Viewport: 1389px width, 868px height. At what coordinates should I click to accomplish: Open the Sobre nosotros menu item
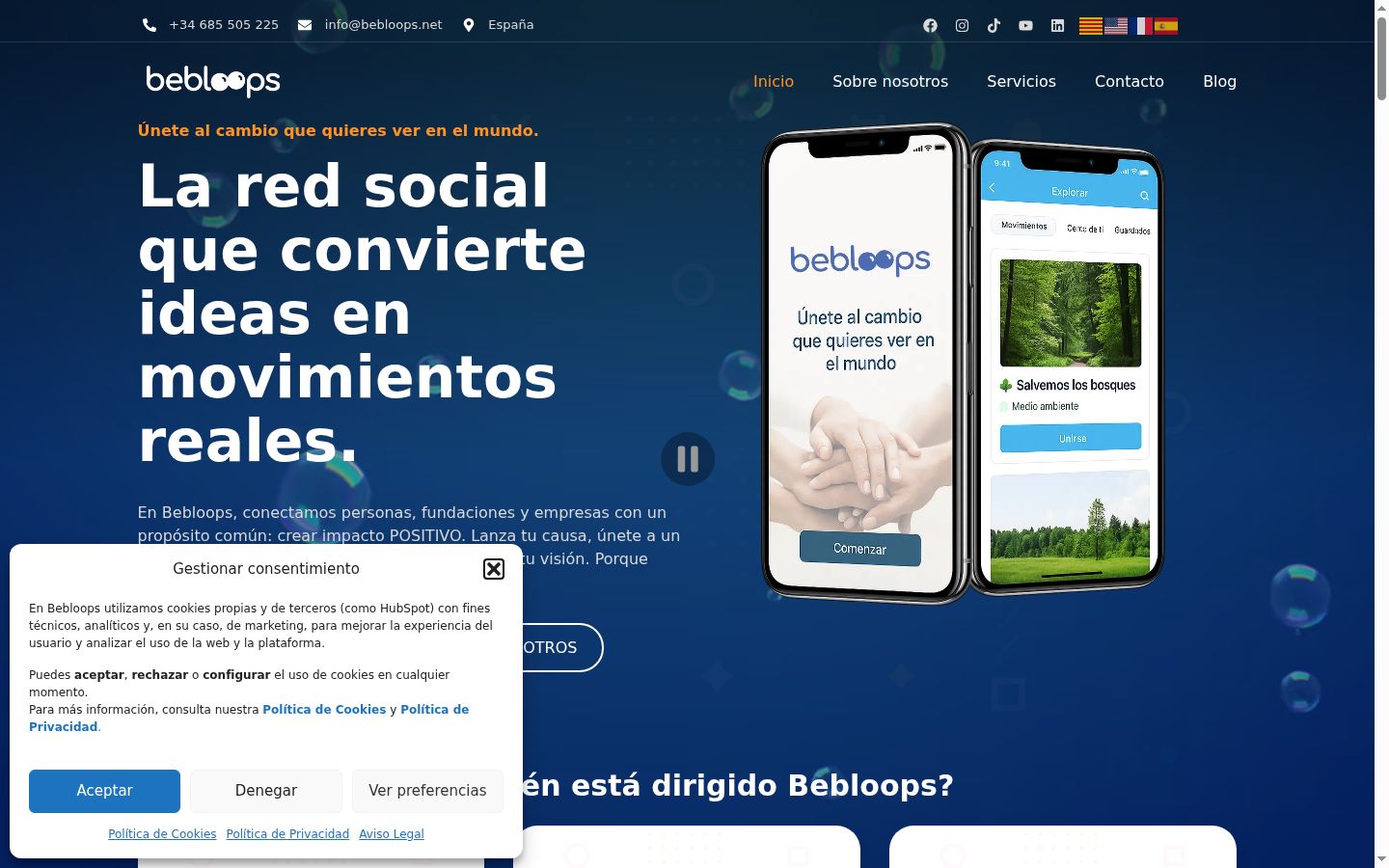pyautogui.click(x=890, y=81)
